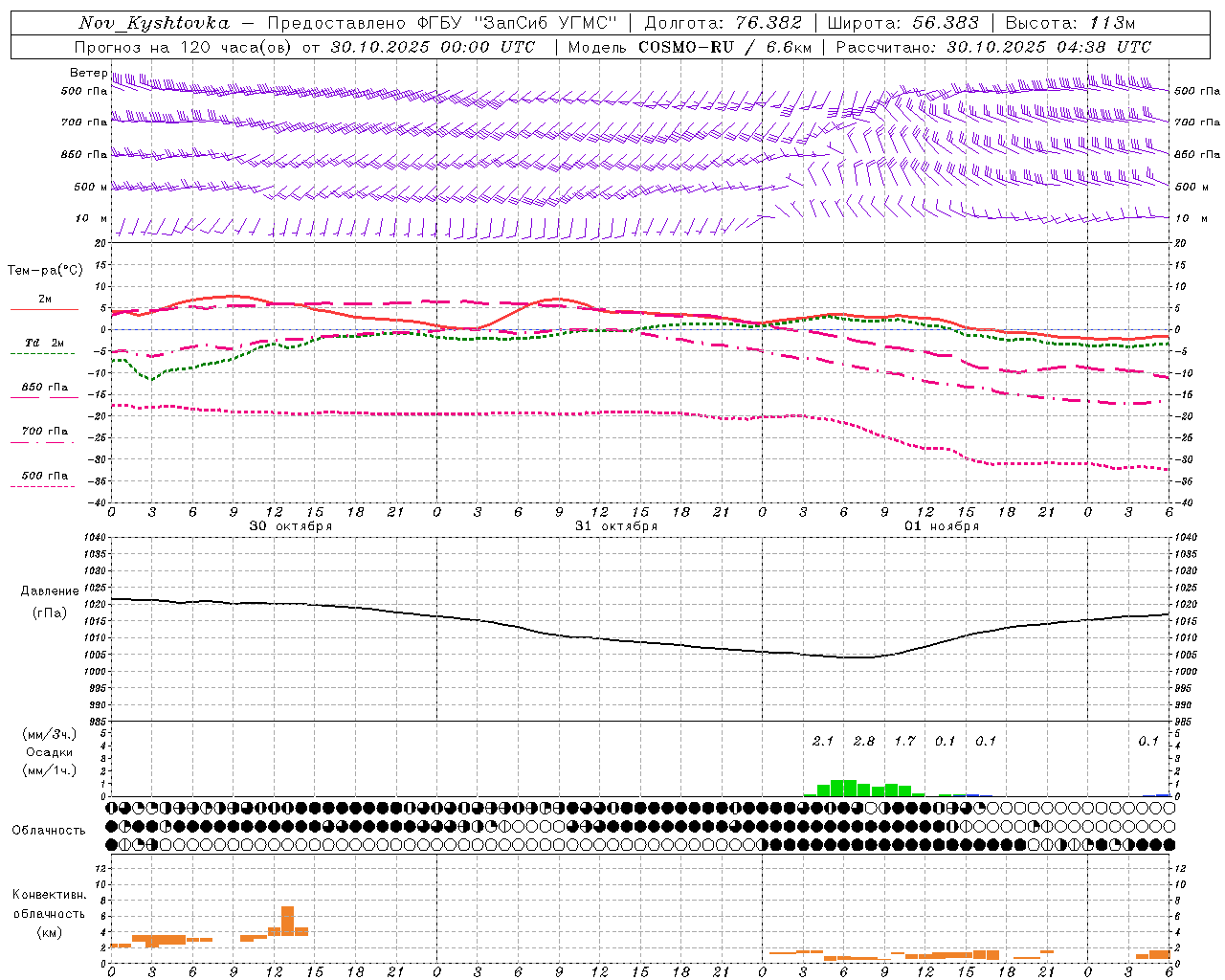Click the '(км)' unit under convective cloudiness

pos(50,932)
